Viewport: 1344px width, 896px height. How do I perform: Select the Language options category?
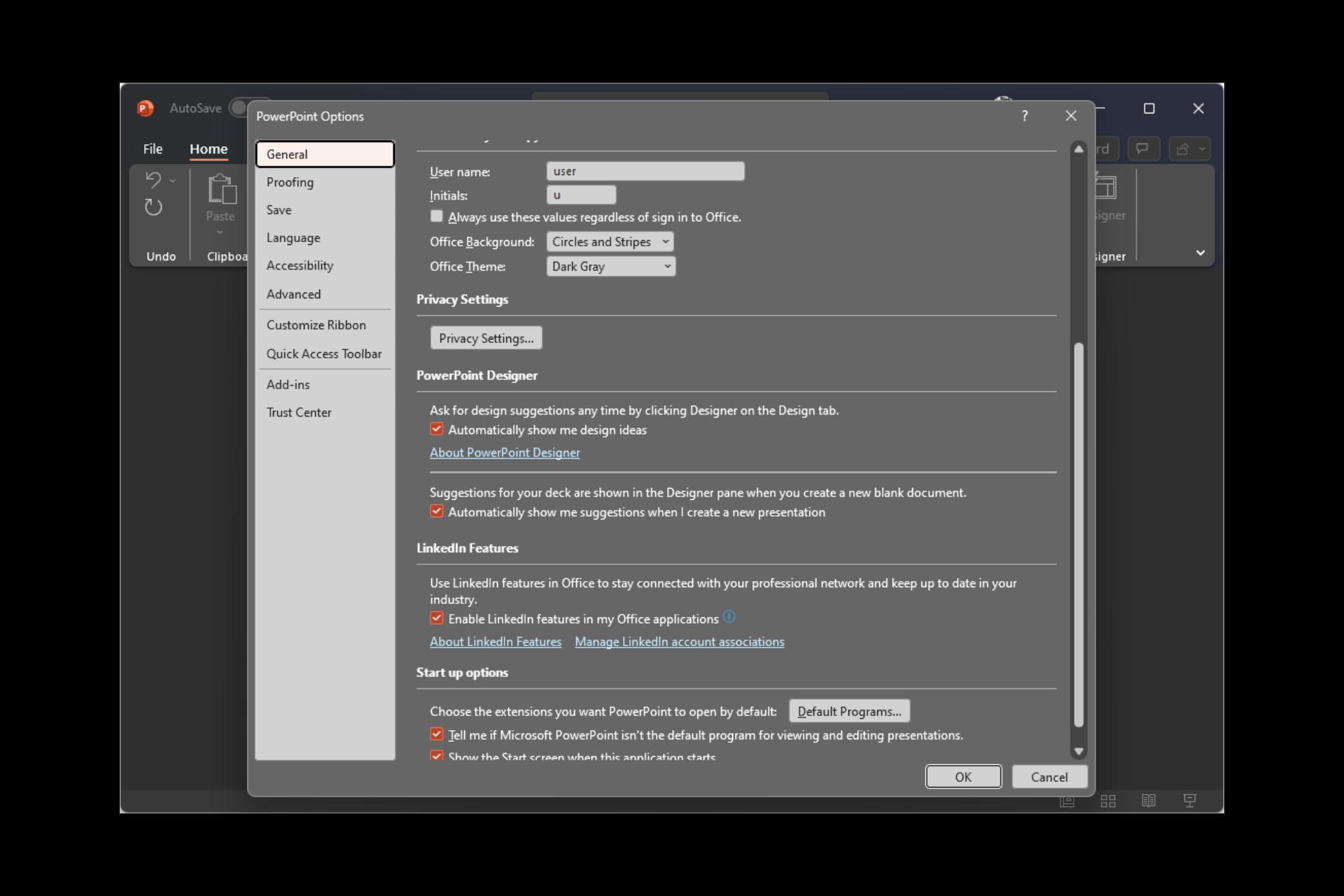[325, 238]
